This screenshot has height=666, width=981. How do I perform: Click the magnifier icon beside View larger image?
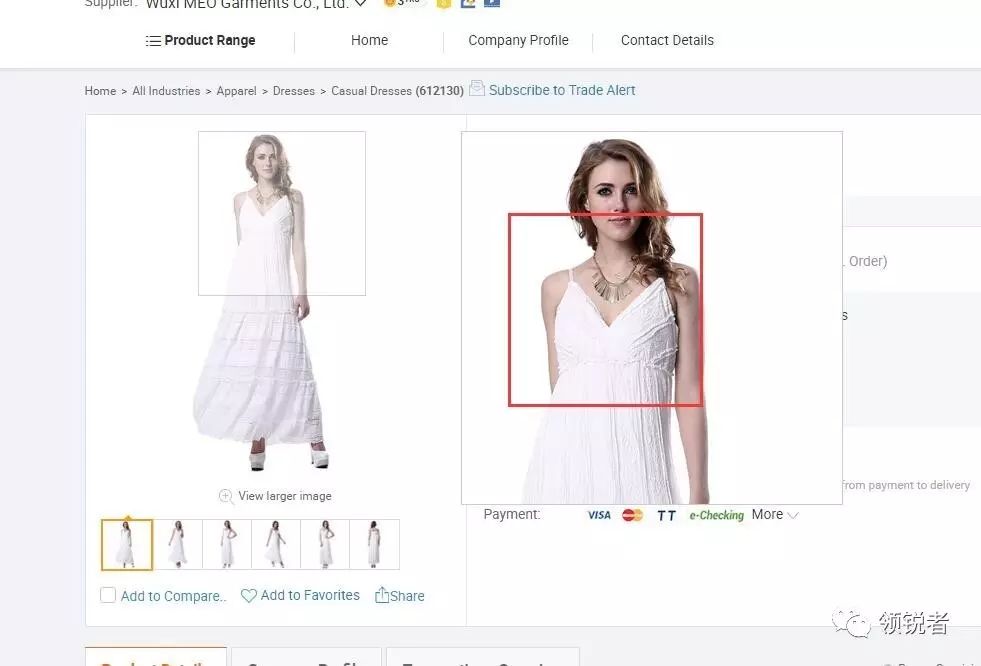226,496
